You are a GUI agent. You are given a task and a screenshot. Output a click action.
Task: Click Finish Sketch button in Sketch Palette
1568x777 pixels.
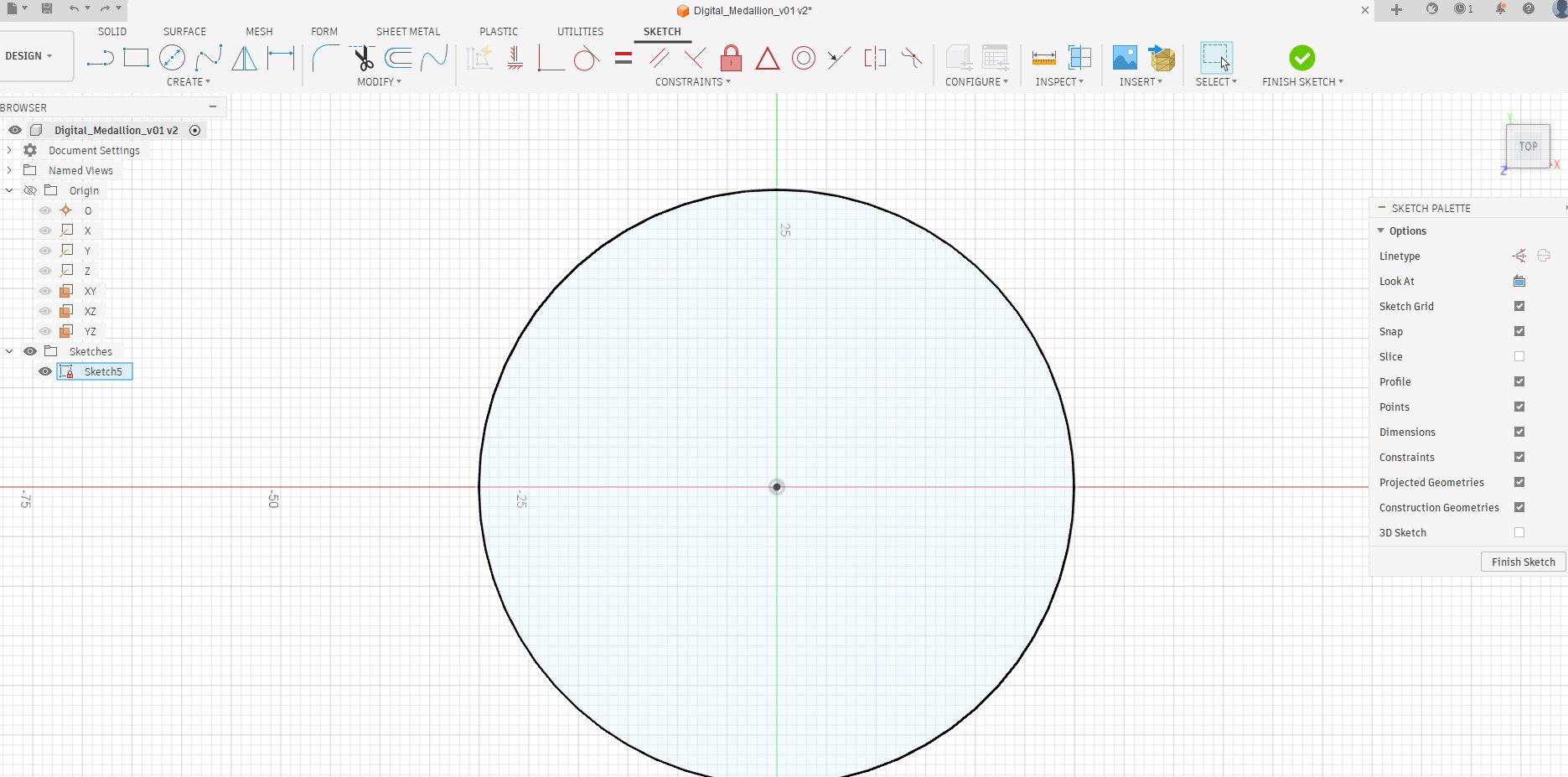pyautogui.click(x=1523, y=562)
